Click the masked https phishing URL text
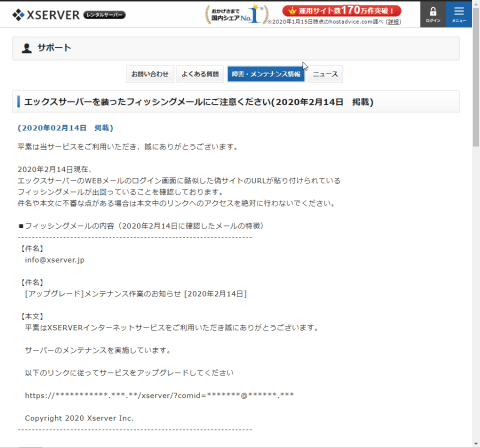The image size is (480, 448). tap(159, 396)
